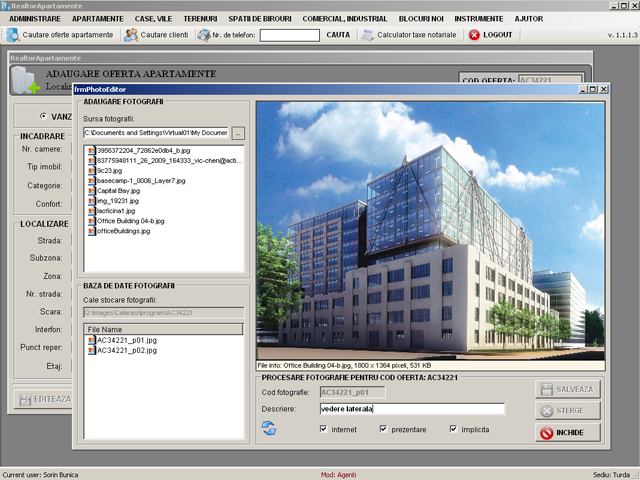The width and height of the screenshot is (640, 480).
Task: Click the office building photo preview
Action: [x=431, y=230]
